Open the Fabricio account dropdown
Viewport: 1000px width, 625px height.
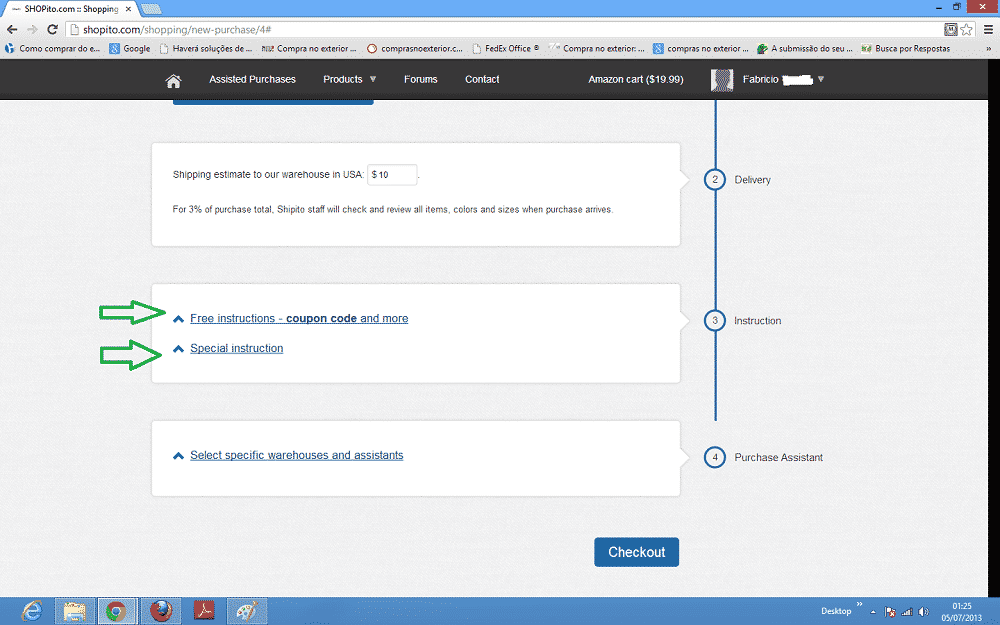pos(768,80)
